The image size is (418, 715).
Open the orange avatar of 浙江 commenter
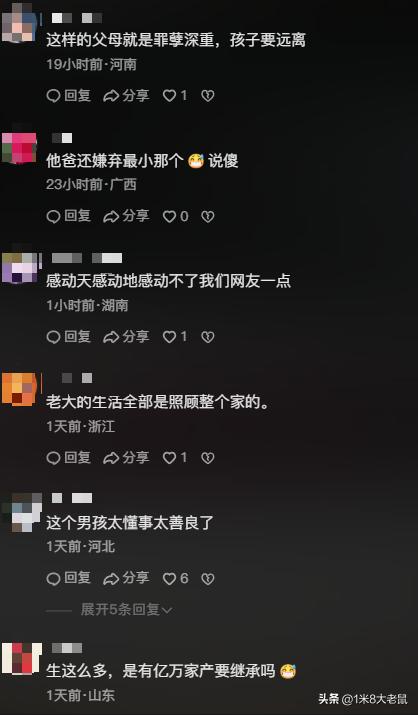tap(20, 389)
